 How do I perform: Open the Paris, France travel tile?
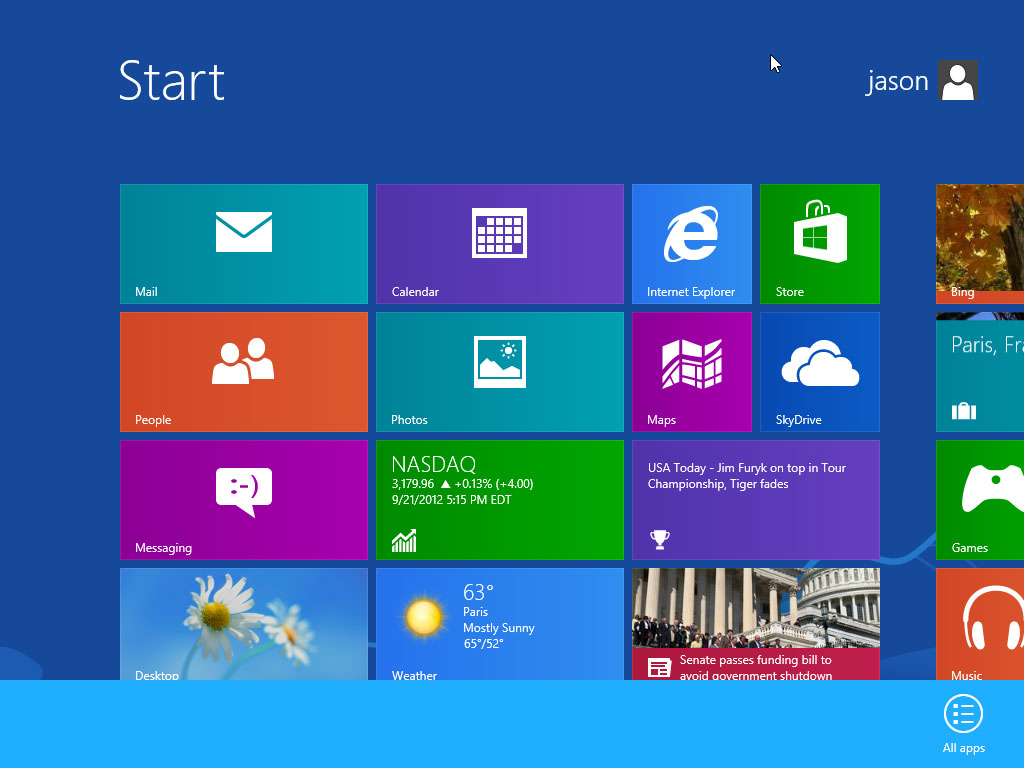[x=980, y=372]
